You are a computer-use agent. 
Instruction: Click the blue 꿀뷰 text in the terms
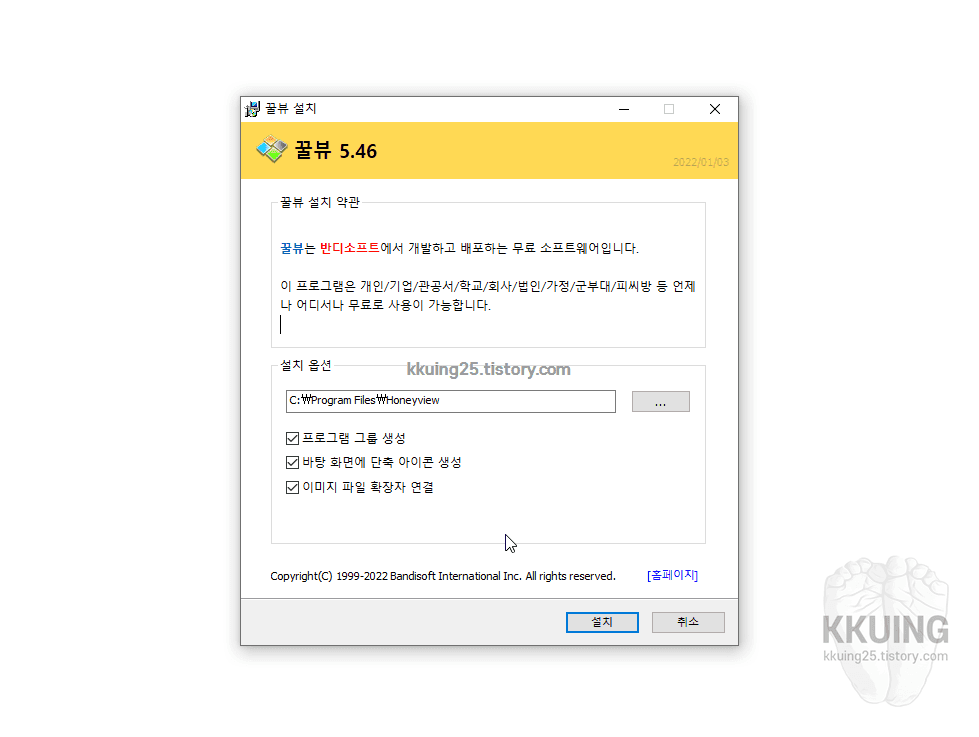pyautogui.click(x=292, y=248)
